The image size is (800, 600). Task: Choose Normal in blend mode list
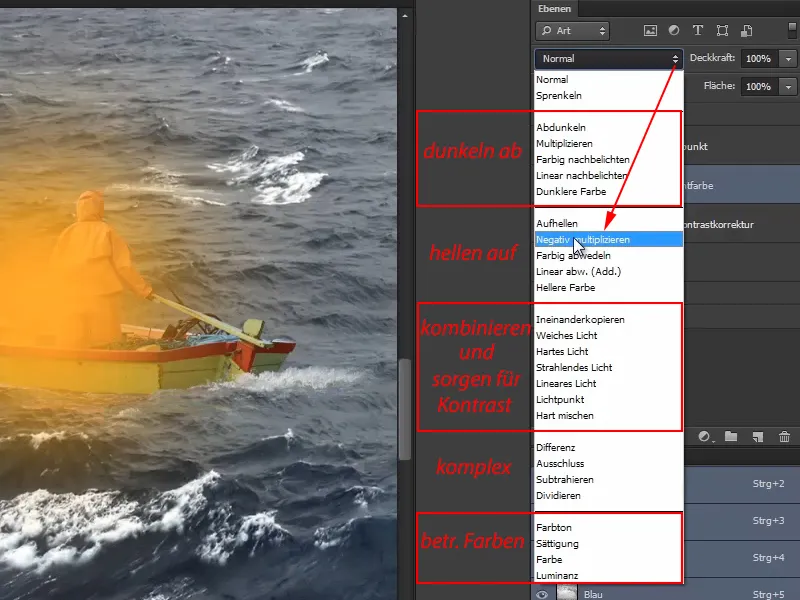pyautogui.click(x=609, y=80)
